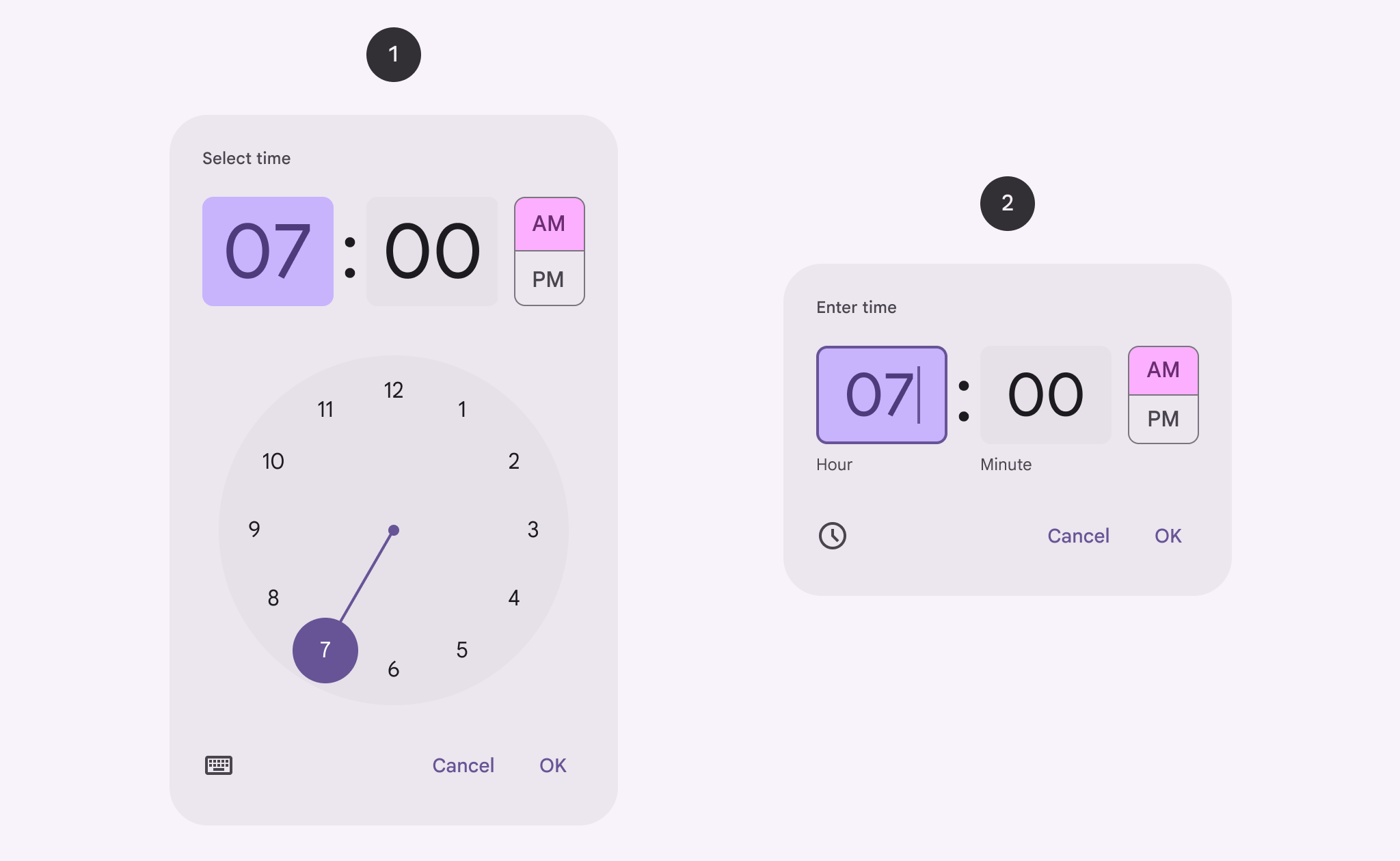Click OK to confirm selected time

click(x=553, y=764)
